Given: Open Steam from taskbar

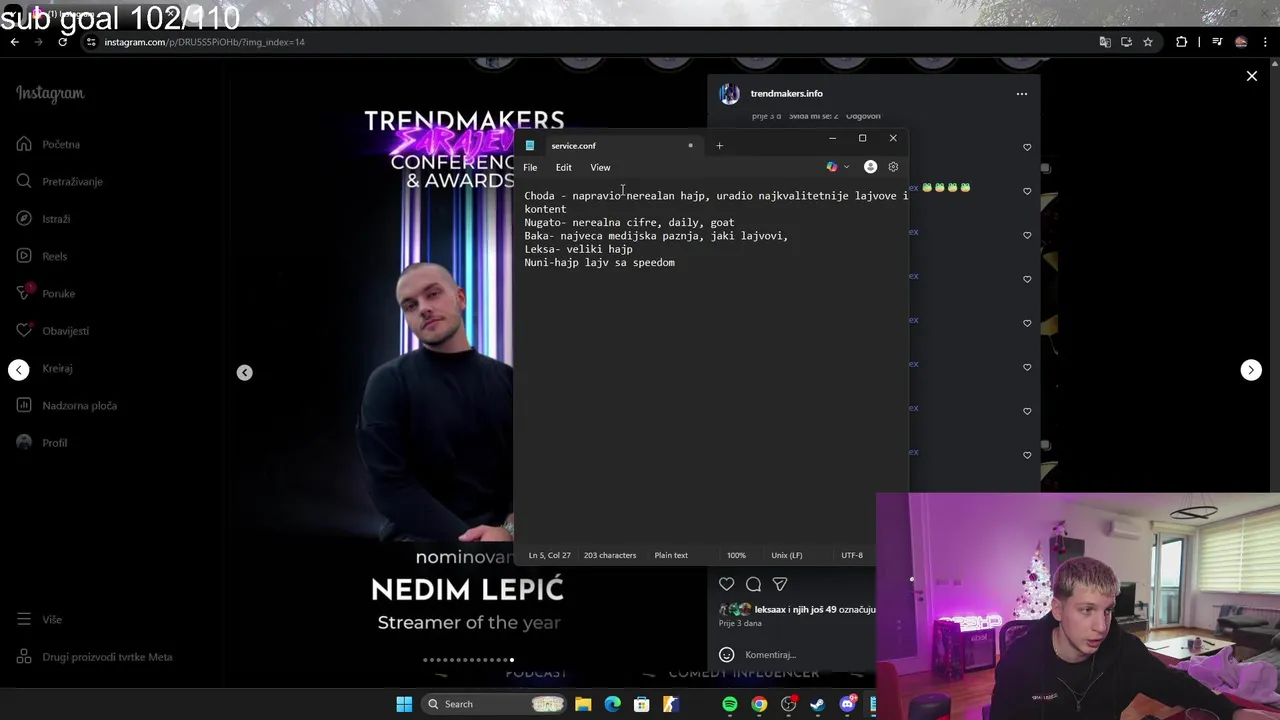Looking at the screenshot, I should (817, 704).
